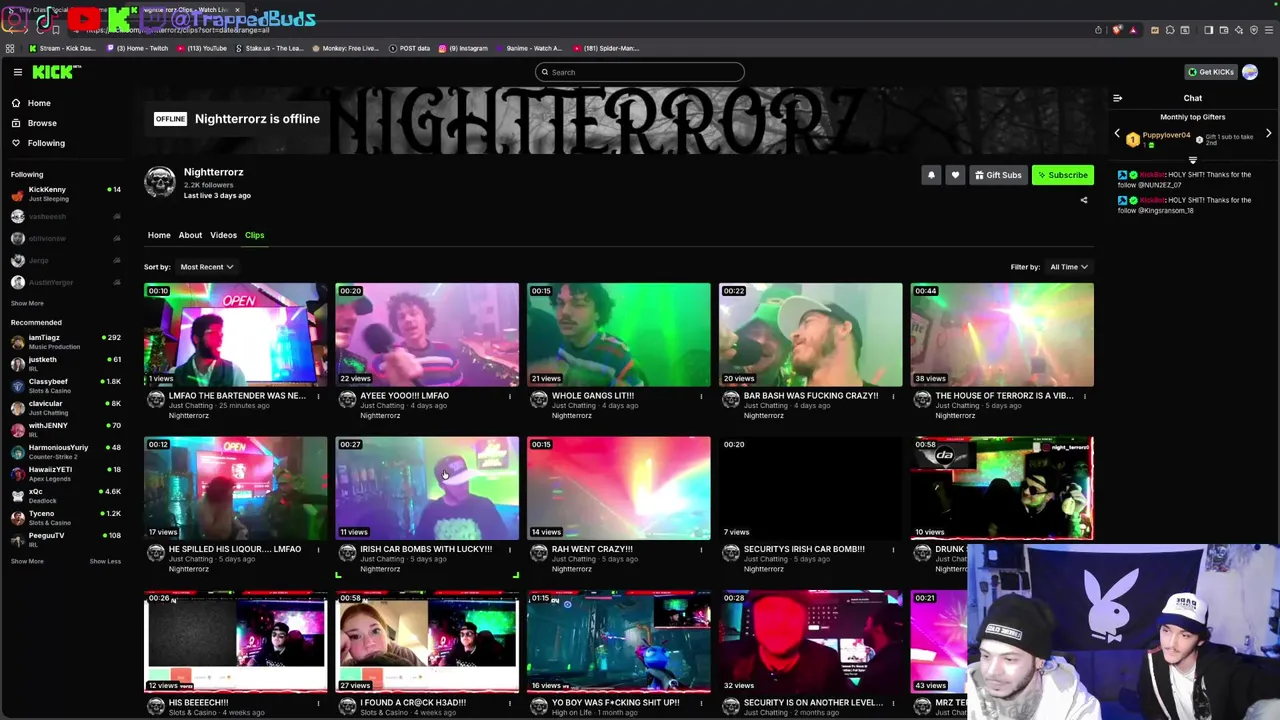
Task: Toggle the sidebar hamburger menu
Action: pos(17,72)
